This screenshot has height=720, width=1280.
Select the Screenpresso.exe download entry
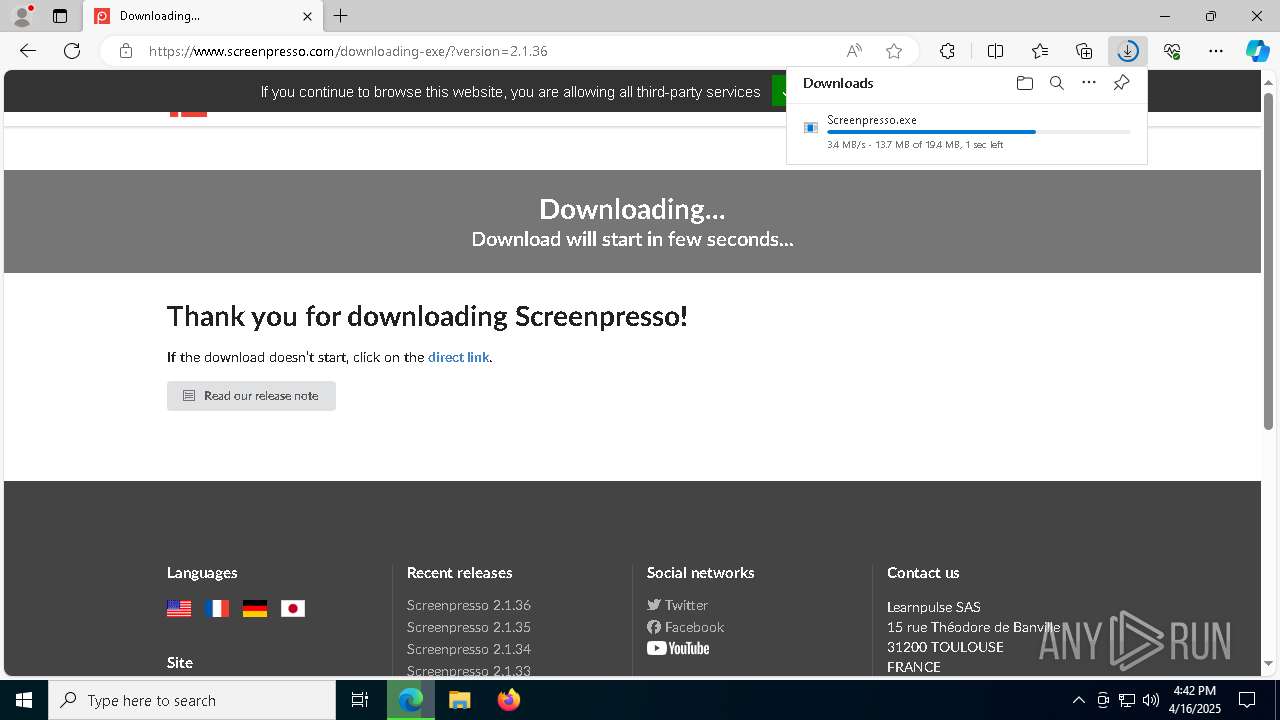click(967, 132)
